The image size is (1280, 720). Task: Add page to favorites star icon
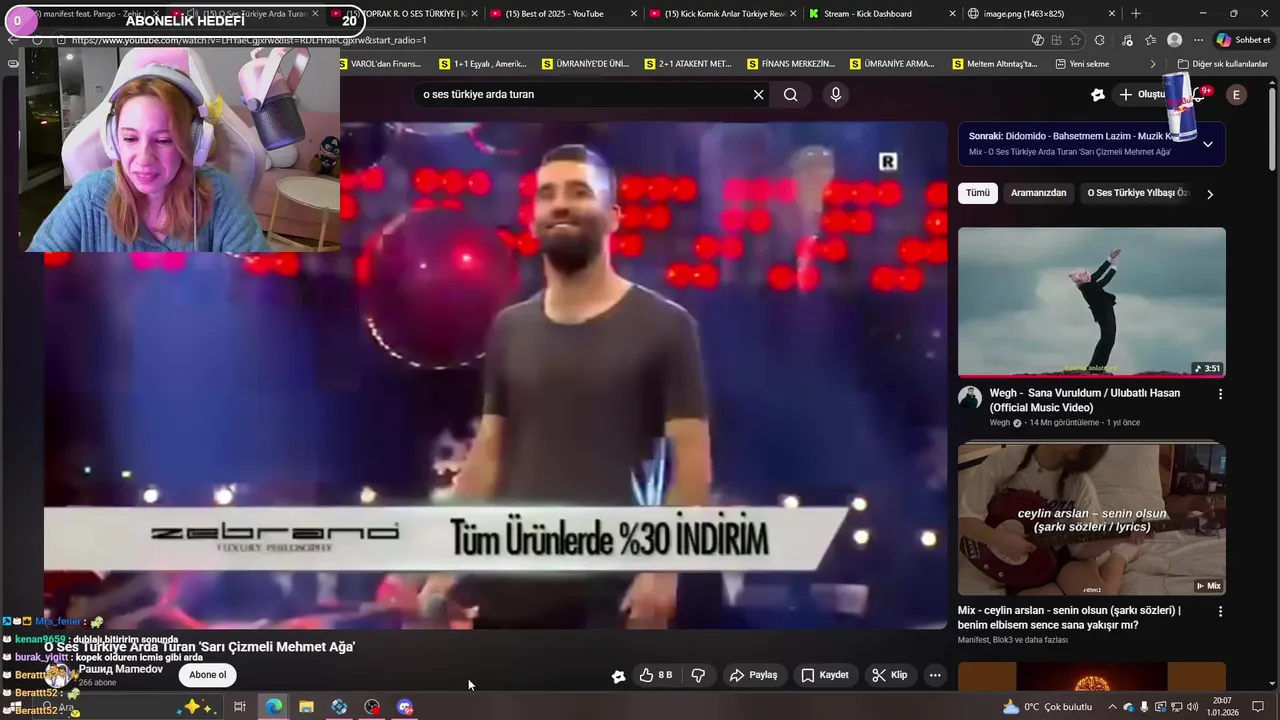[x=1075, y=40]
